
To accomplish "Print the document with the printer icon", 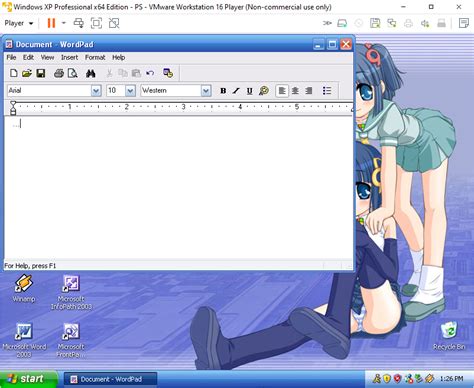I will pyautogui.click(x=59, y=73).
